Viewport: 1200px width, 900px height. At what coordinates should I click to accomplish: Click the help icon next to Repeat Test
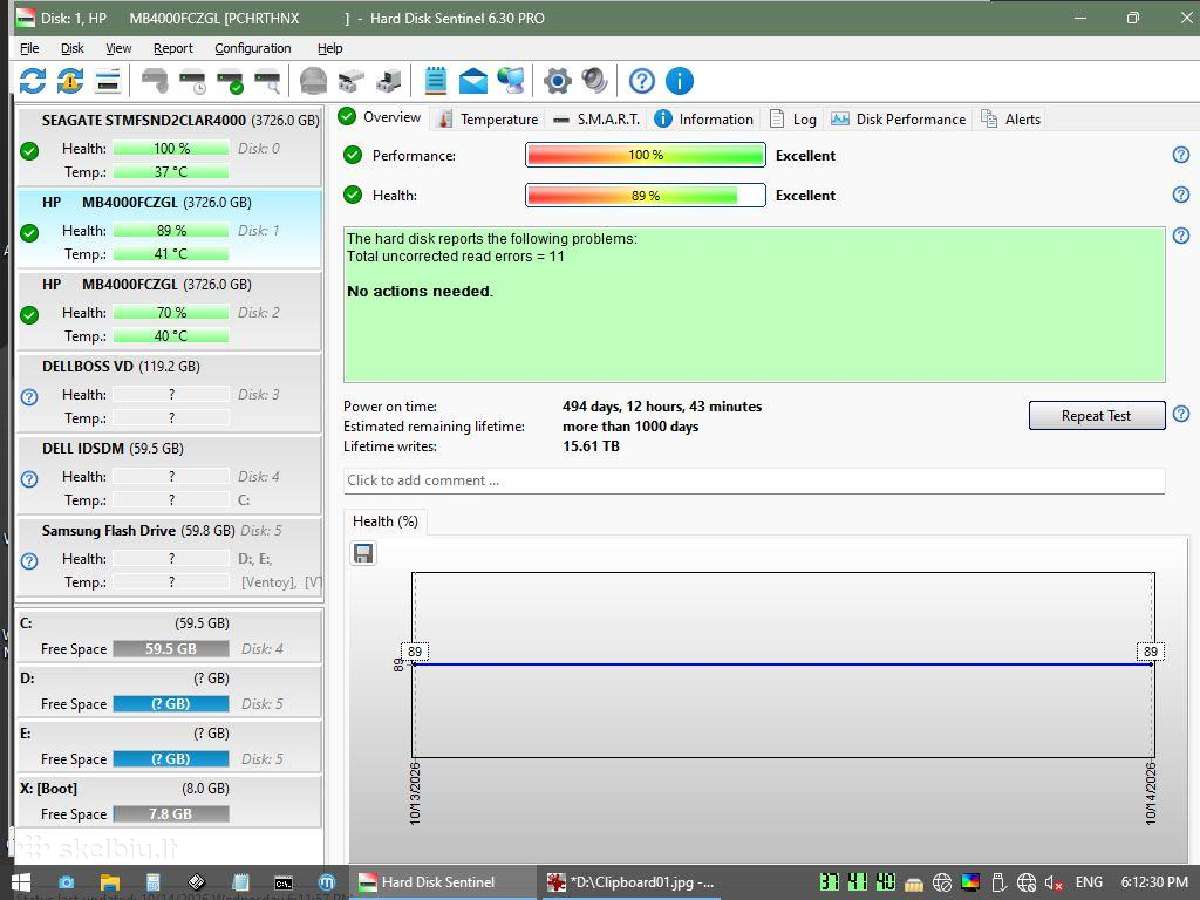click(x=1181, y=414)
